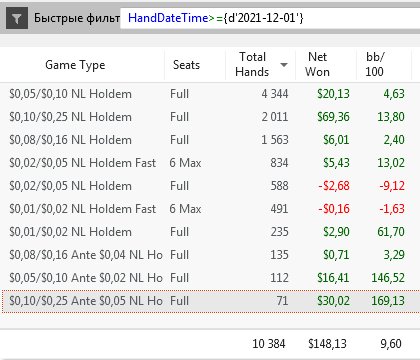Select the $0,10/$0,25 NL Holdem row

click(x=210, y=117)
